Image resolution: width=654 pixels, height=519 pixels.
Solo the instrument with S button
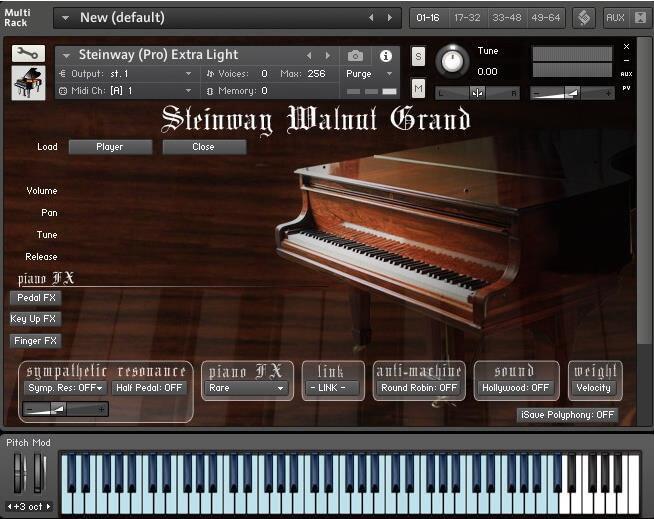418,56
